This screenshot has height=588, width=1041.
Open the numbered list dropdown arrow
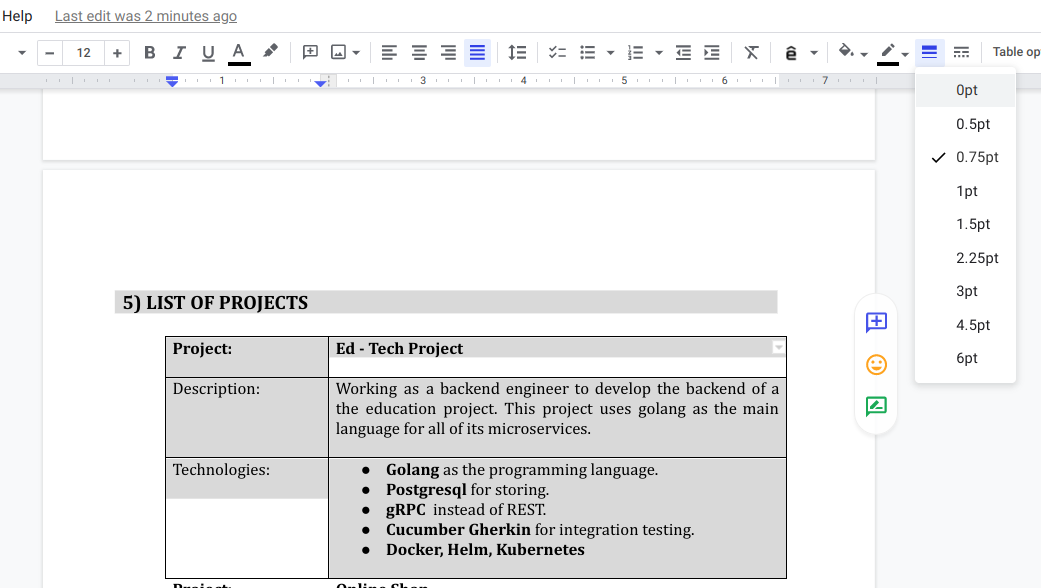[x=657, y=52]
